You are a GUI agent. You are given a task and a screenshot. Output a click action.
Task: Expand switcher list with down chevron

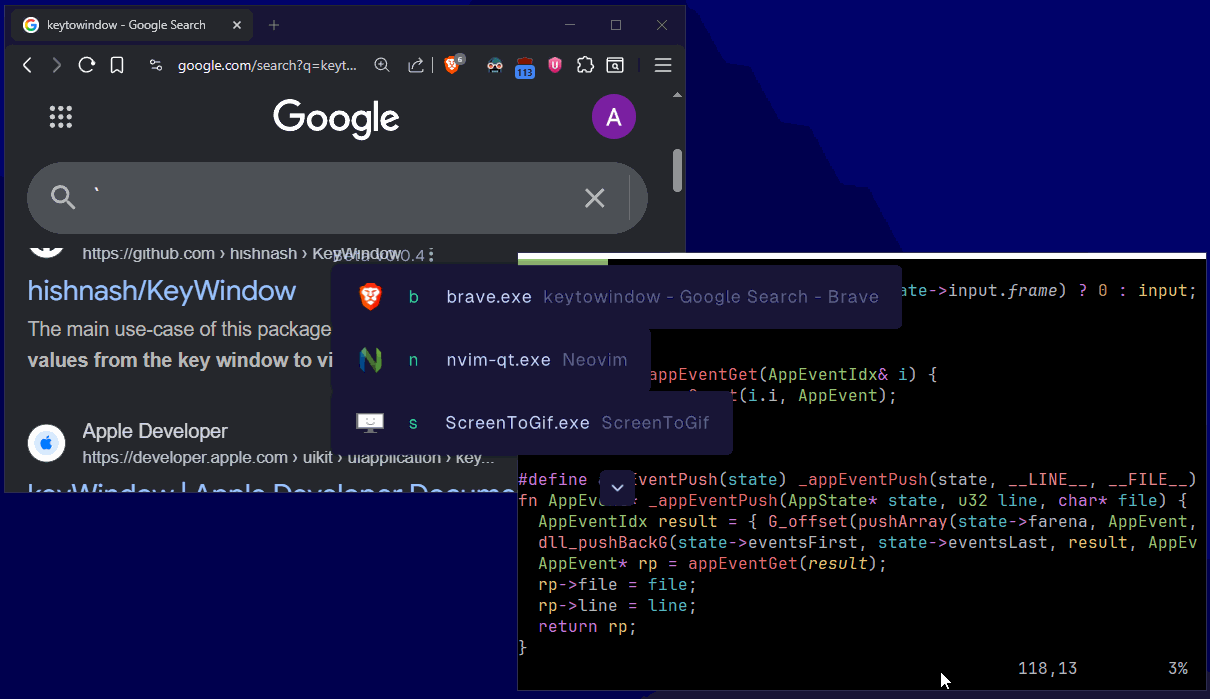(x=617, y=487)
